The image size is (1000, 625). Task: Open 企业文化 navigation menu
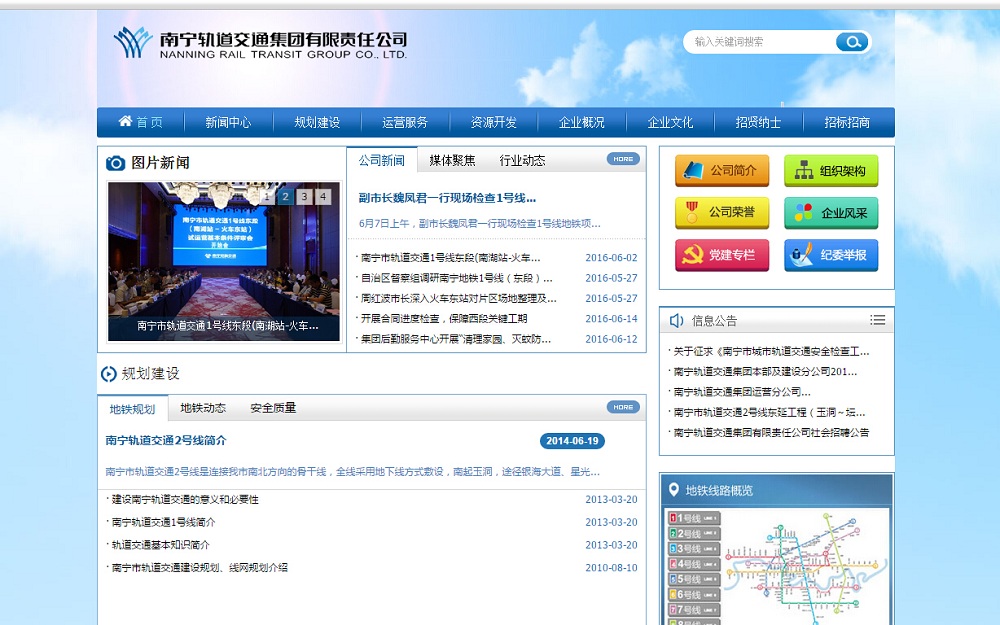click(670, 122)
